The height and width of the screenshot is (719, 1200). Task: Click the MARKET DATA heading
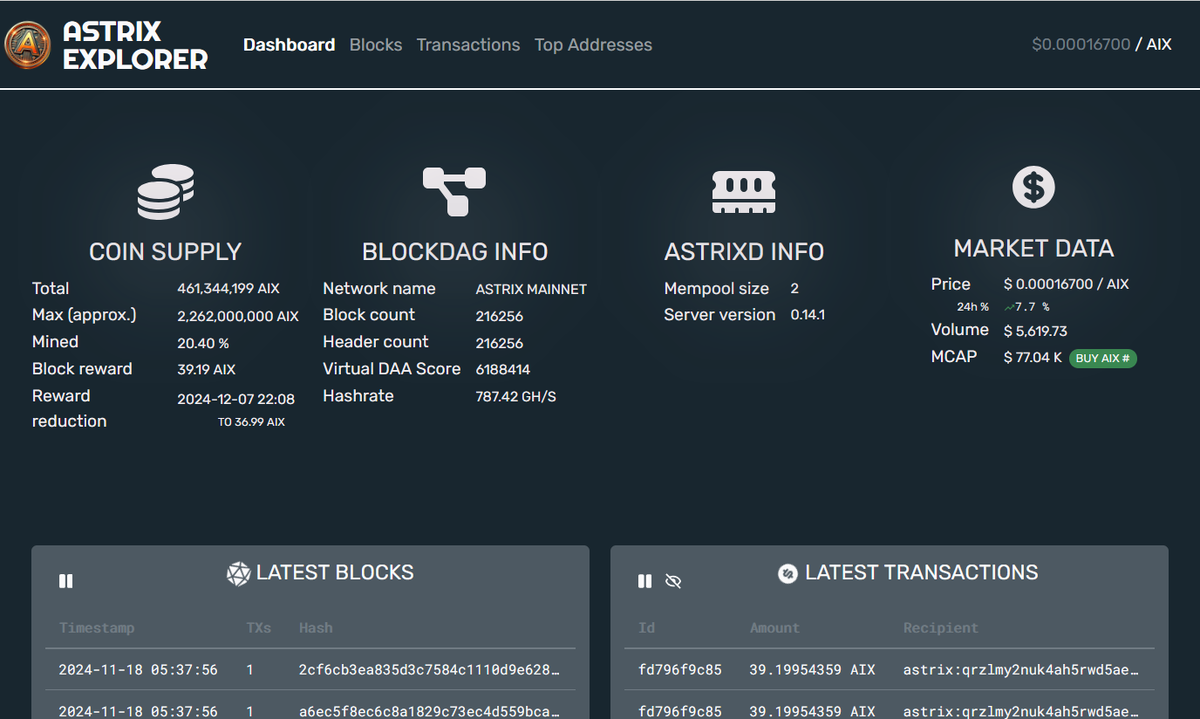tap(1033, 248)
